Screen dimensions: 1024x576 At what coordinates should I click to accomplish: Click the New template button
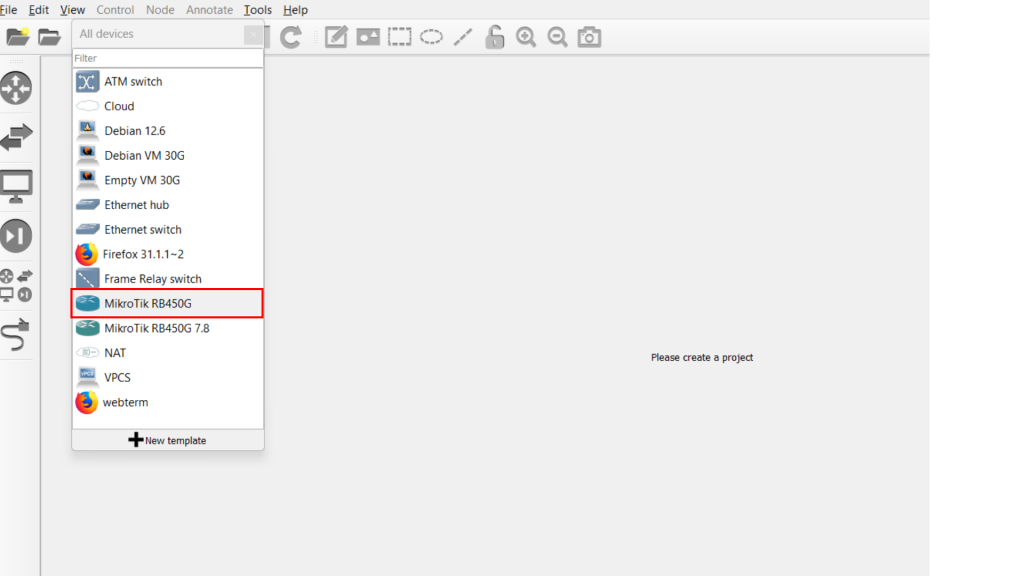[168, 440]
